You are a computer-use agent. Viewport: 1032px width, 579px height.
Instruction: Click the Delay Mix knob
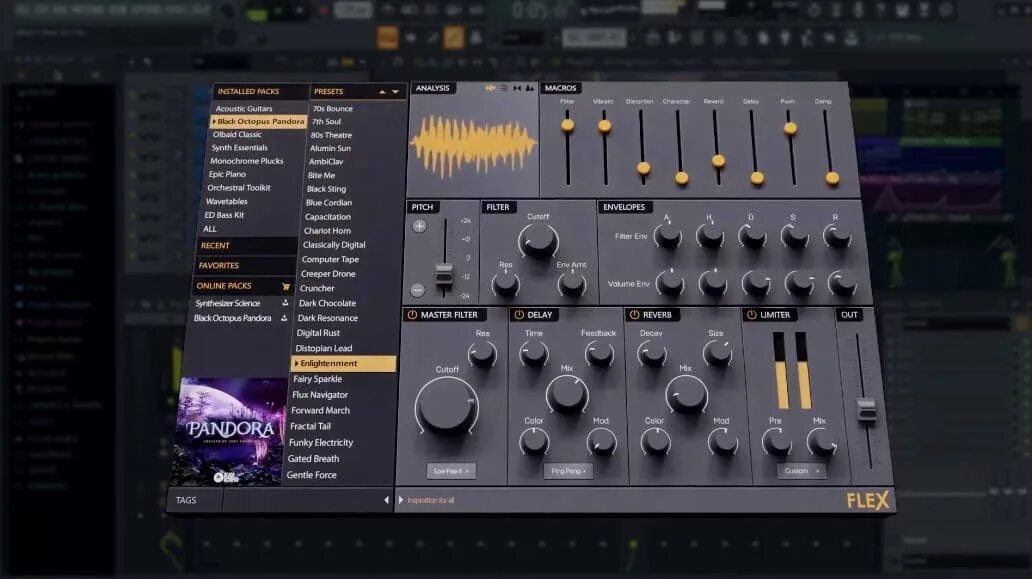click(x=567, y=394)
